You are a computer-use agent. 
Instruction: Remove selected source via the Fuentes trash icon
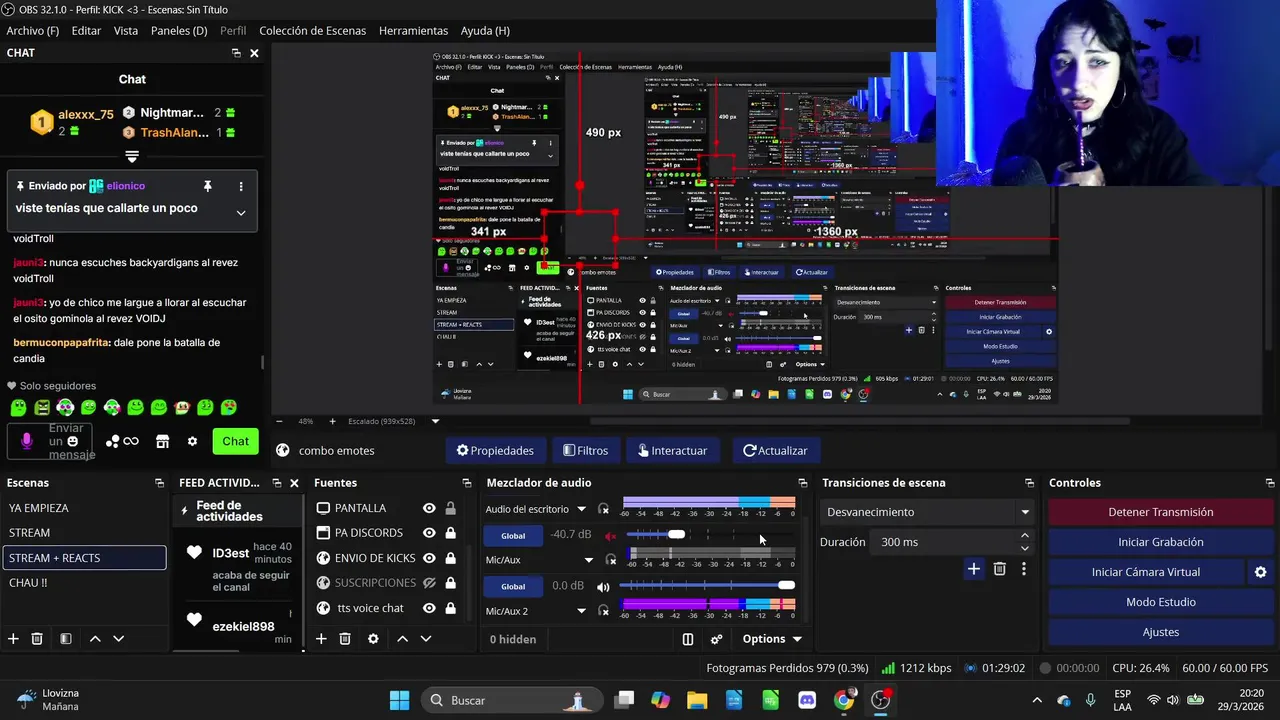click(345, 638)
